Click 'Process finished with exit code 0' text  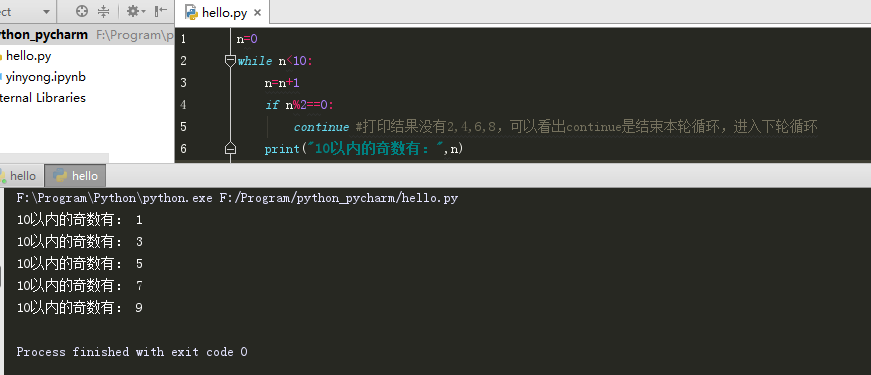132,352
